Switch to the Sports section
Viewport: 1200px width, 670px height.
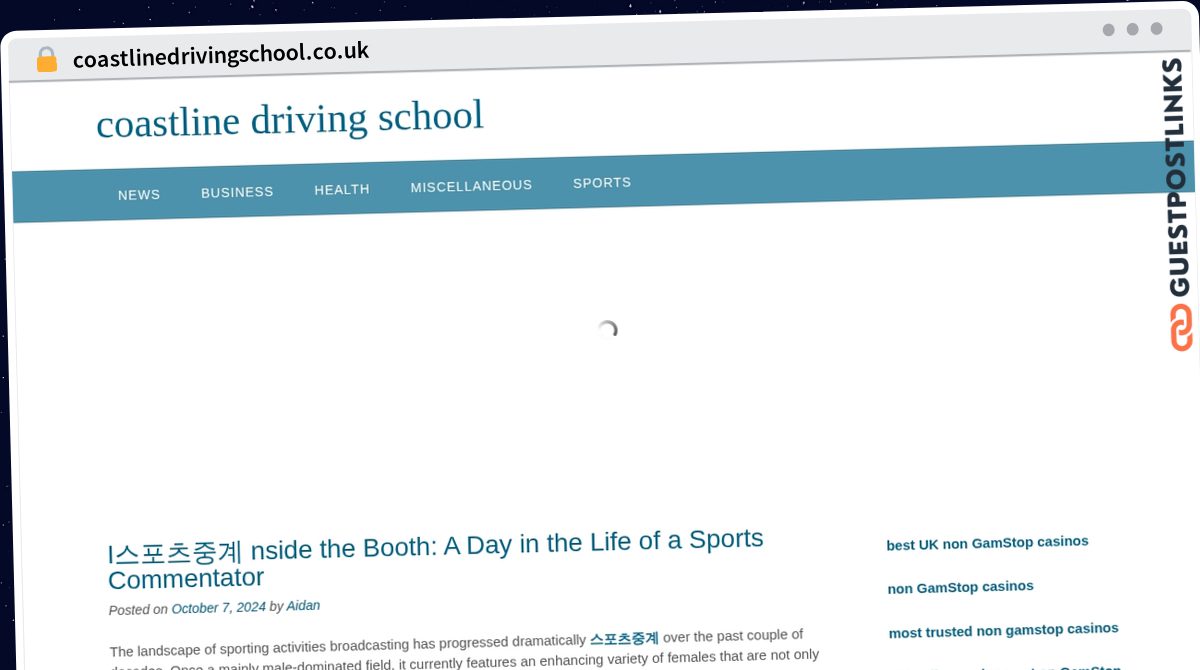tap(602, 183)
